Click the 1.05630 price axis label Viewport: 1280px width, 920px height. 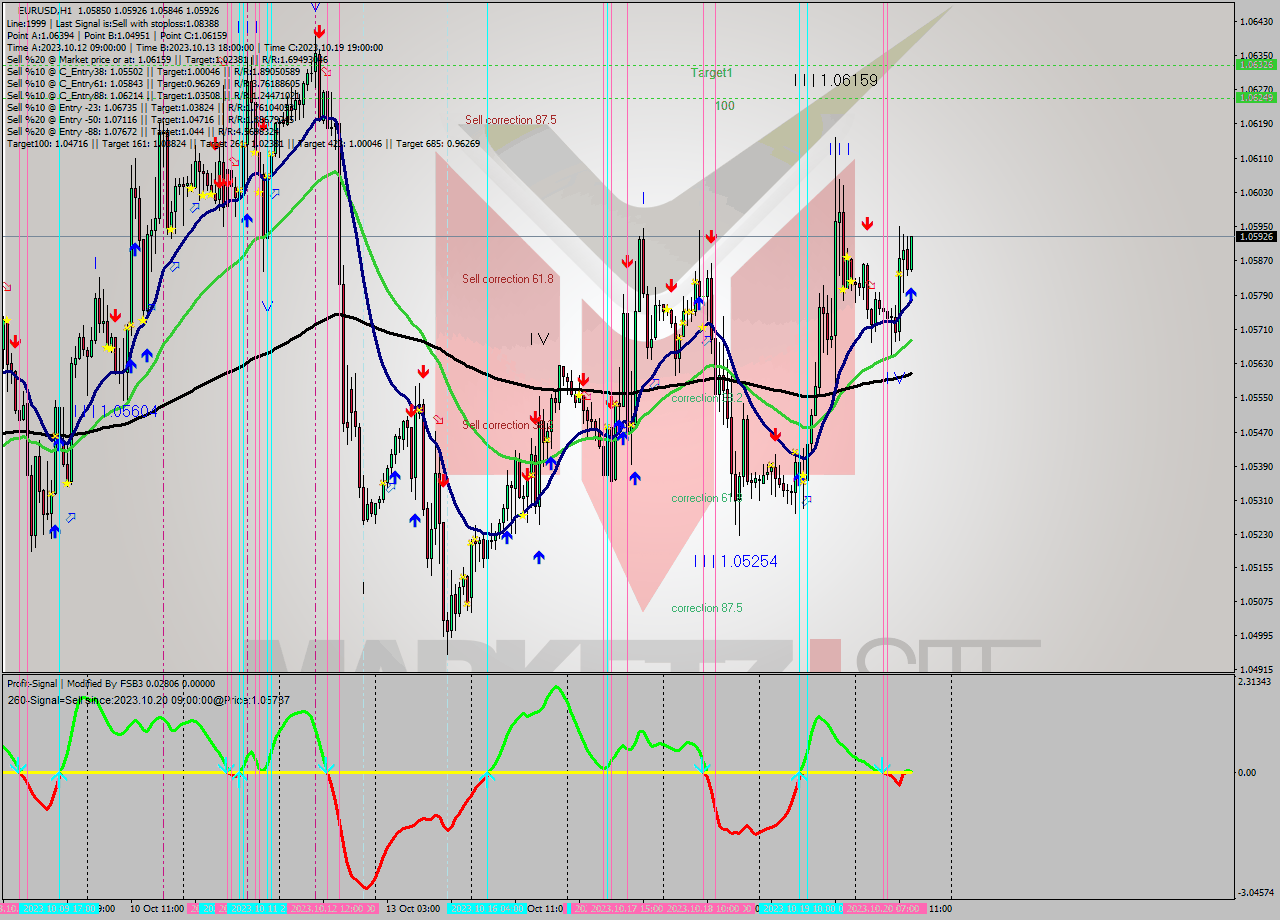[1256, 363]
